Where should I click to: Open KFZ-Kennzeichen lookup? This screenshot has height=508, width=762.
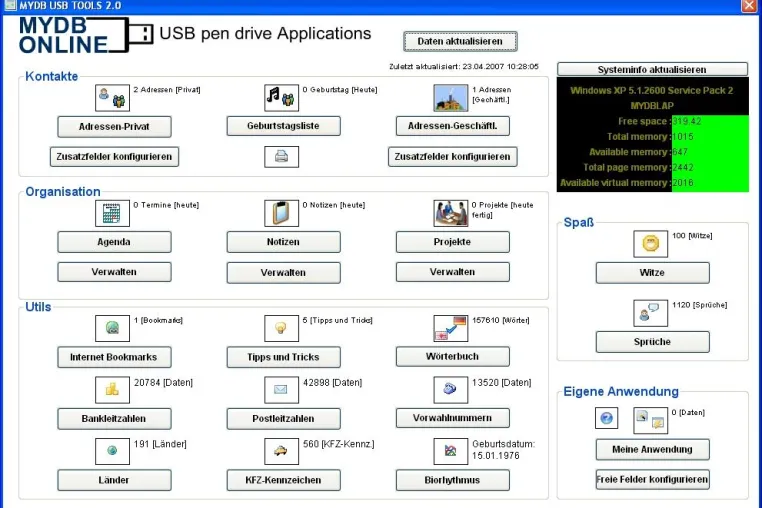tap(283, 480)
